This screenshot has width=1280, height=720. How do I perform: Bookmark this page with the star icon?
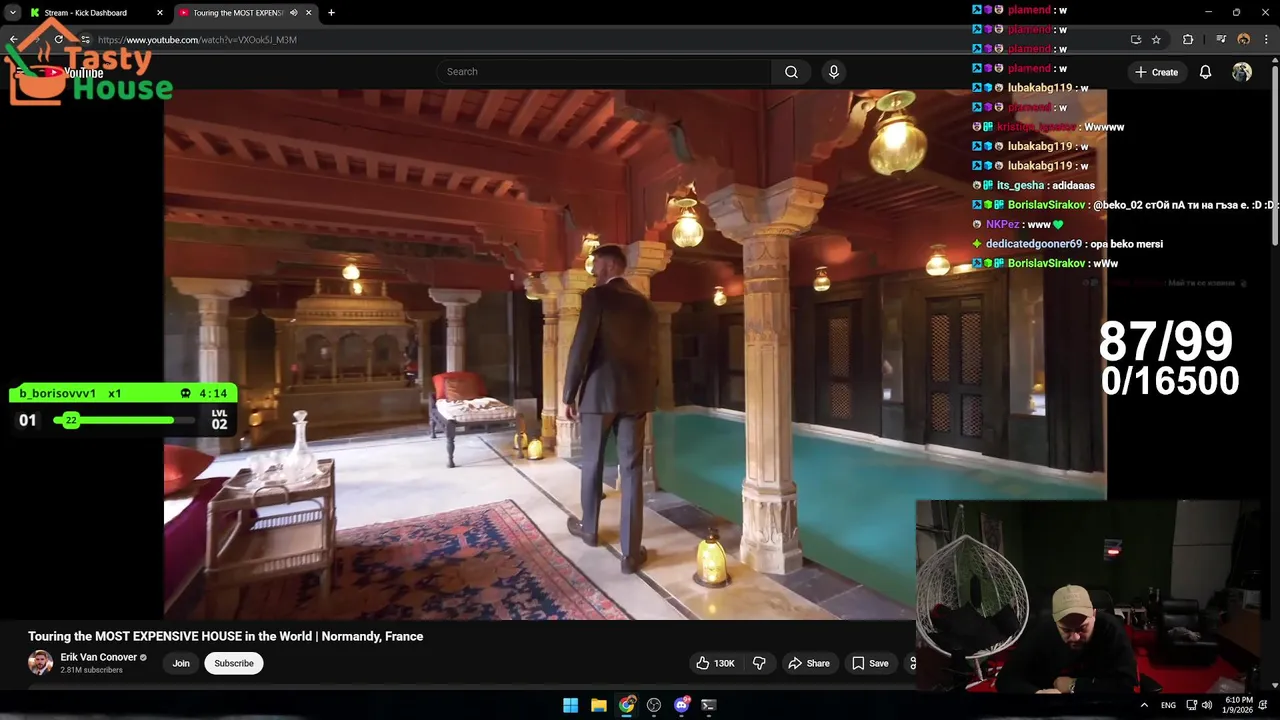(x=1156, y=40)
